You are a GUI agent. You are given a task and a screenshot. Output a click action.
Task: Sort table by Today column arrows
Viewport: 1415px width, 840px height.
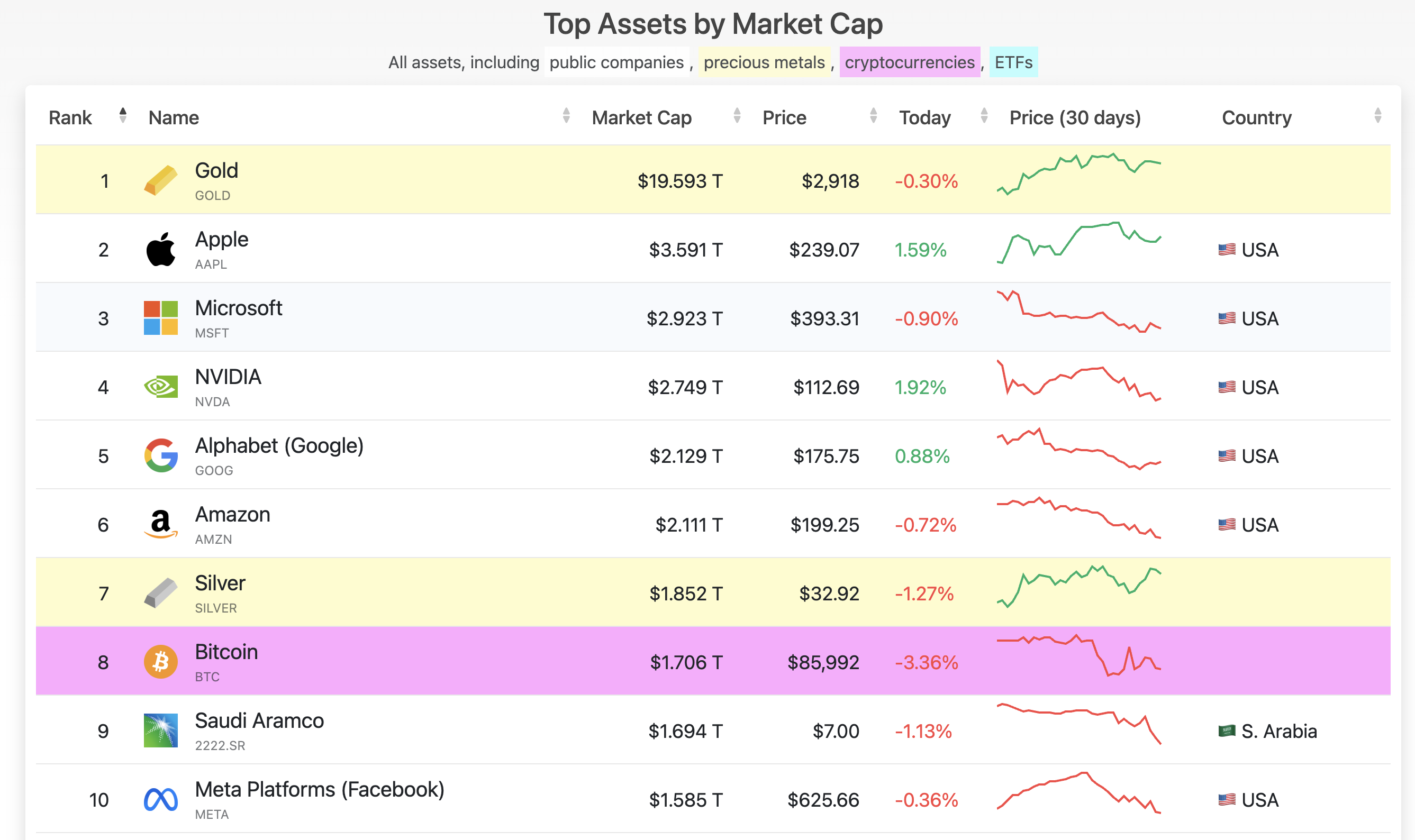(984, 115)
